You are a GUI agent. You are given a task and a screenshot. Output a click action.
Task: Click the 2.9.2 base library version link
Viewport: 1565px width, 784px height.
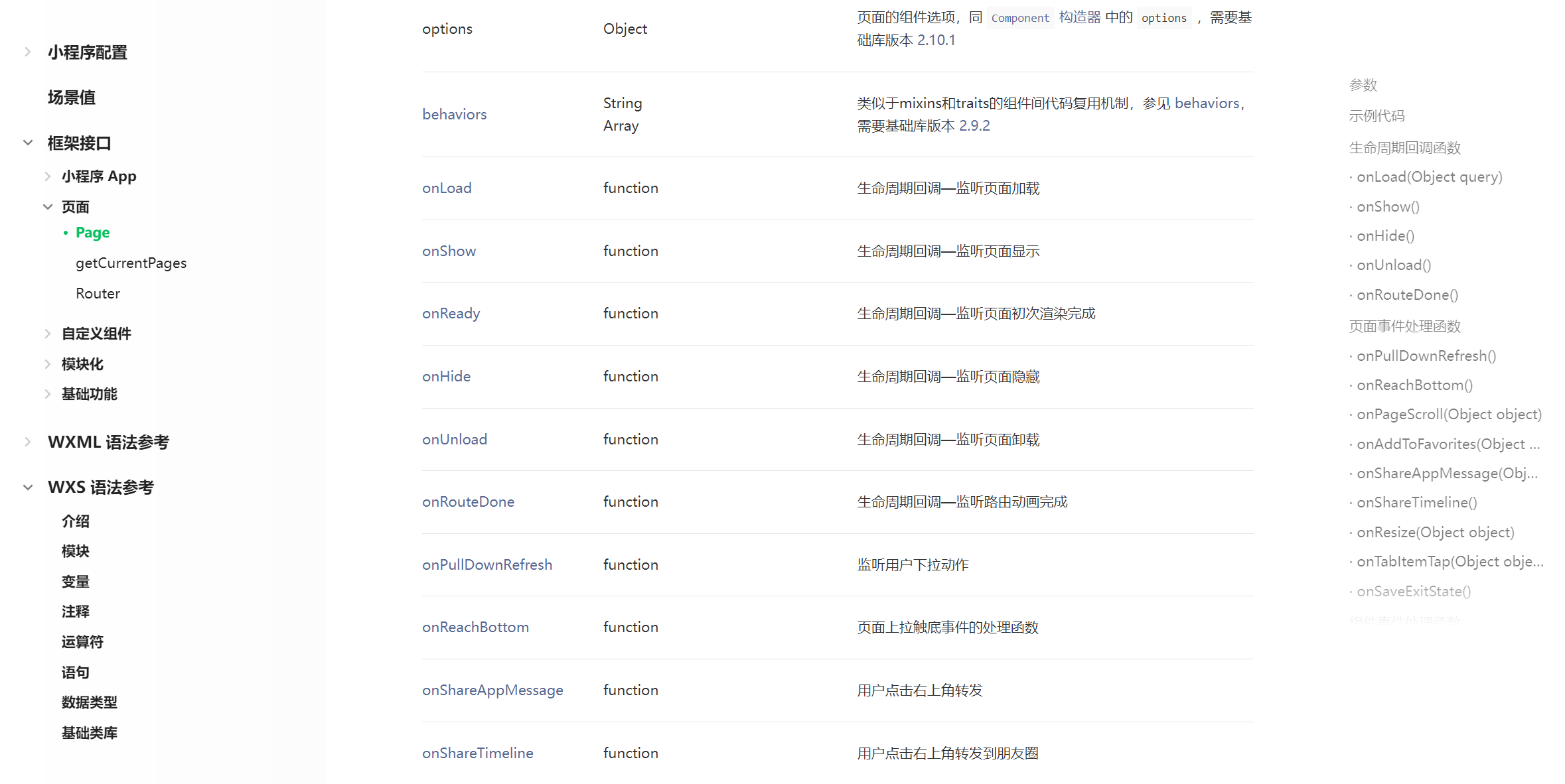click(974, 126)
